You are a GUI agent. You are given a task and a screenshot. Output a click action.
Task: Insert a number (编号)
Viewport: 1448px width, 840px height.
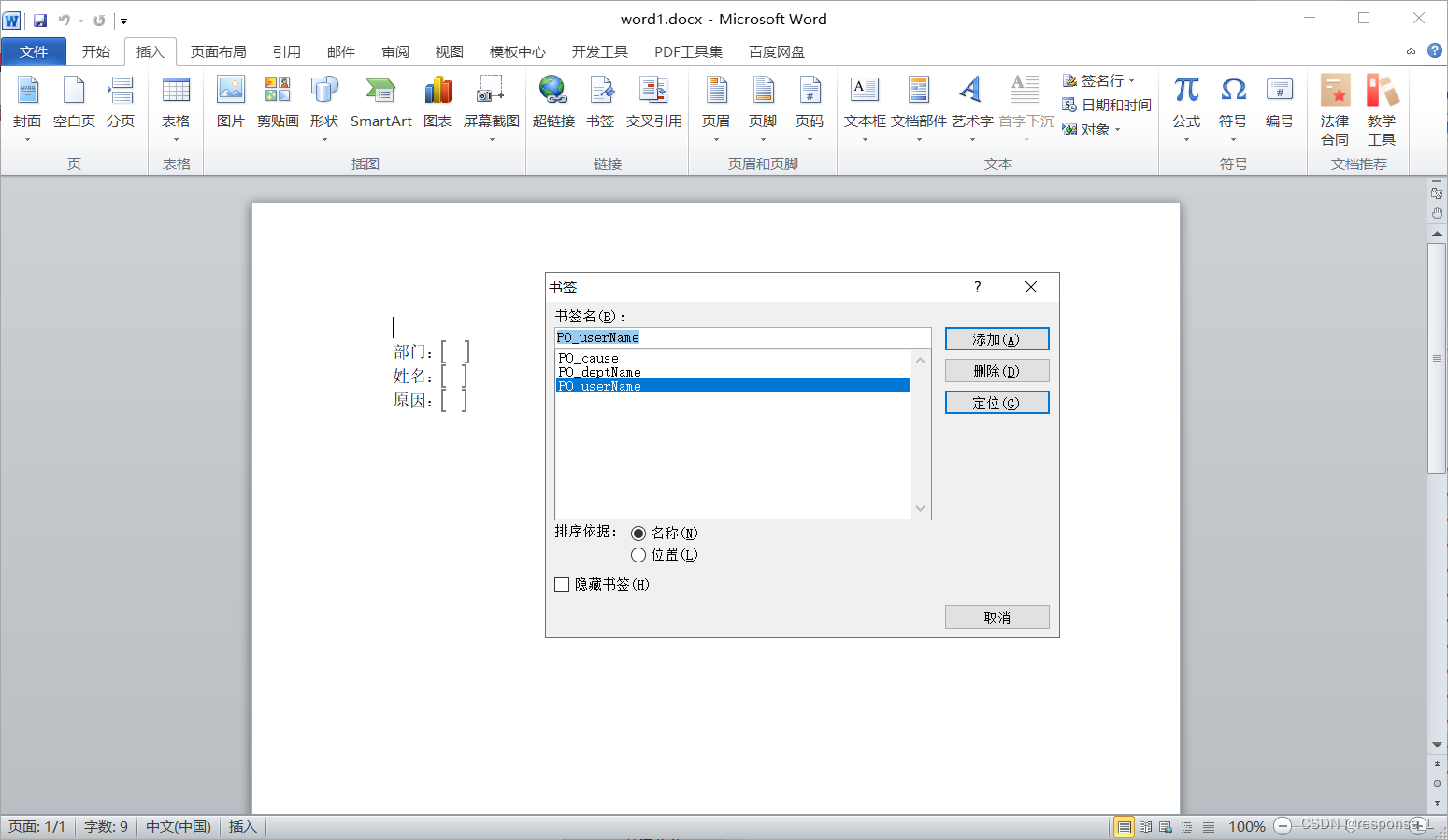click(1280, 103)
